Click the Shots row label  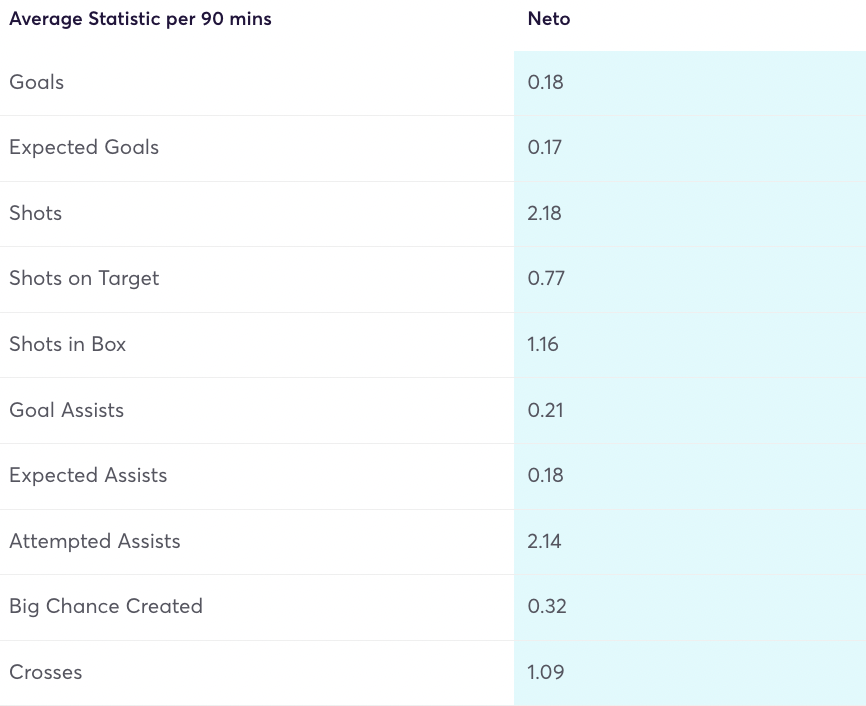click(36, 213)
